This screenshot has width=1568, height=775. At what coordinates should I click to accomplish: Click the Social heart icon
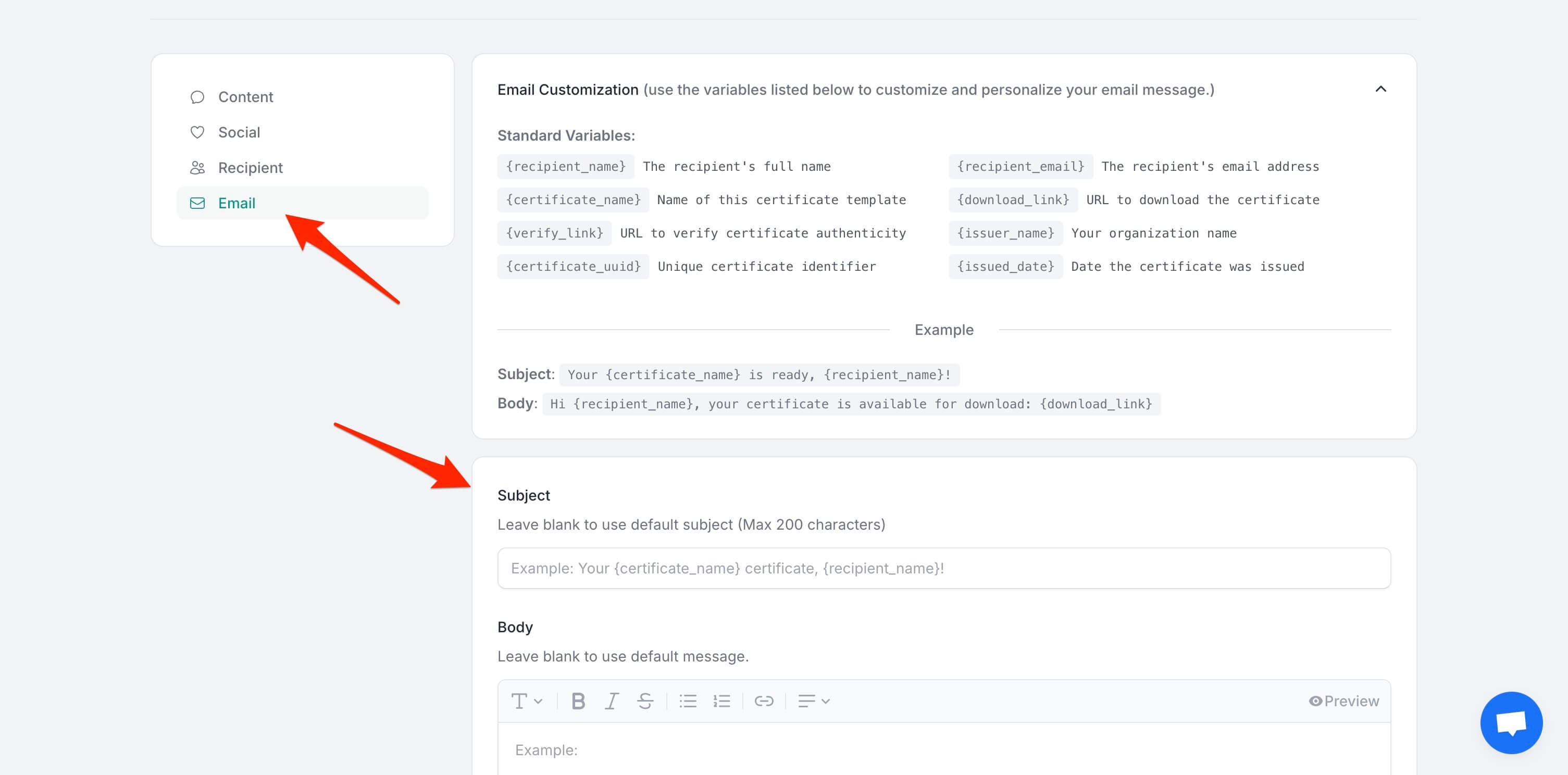(197, 131)
